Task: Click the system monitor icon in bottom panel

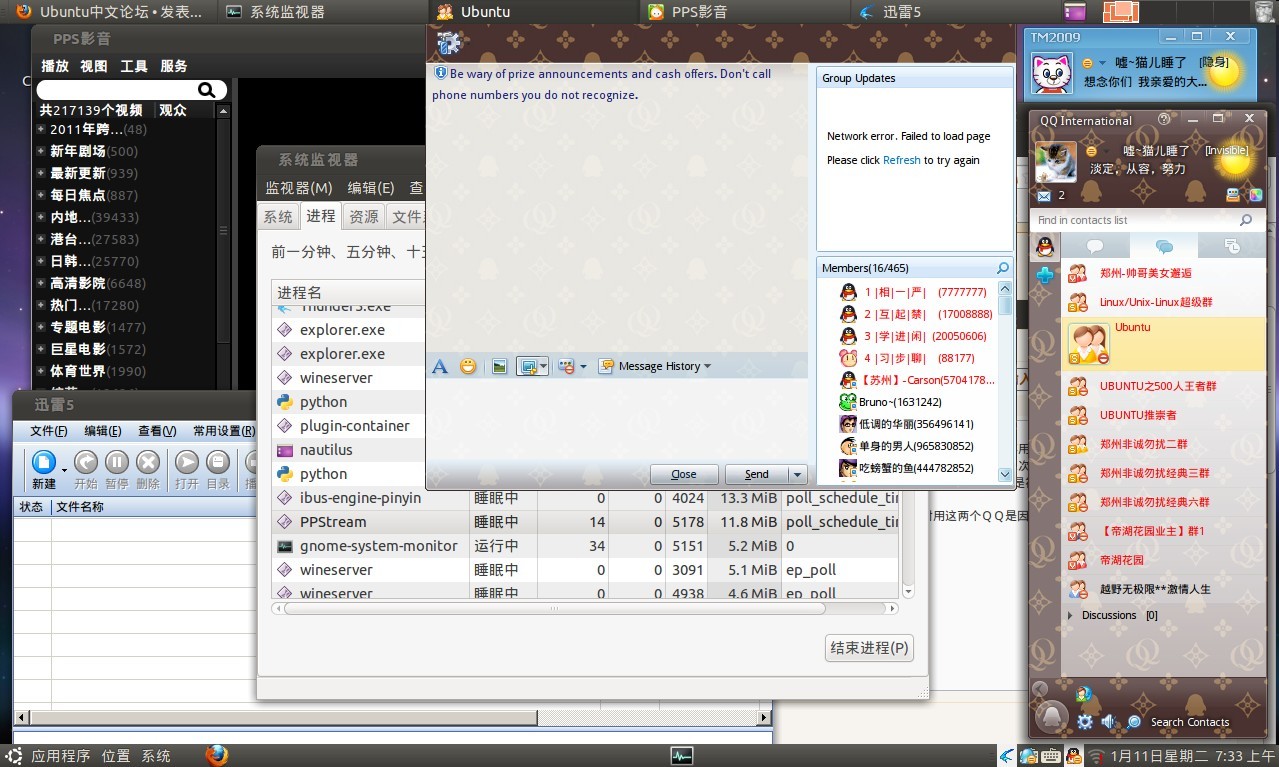Action: tap(682, 756)
